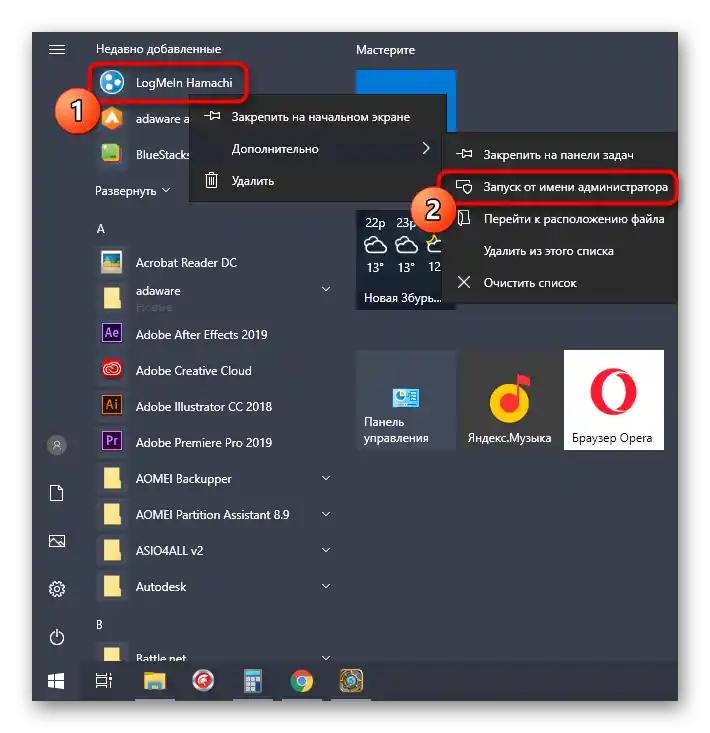Click the Autodesk folder icon
Screen dimensions: 710x733
pyautogui.click(x=112, y=586)
